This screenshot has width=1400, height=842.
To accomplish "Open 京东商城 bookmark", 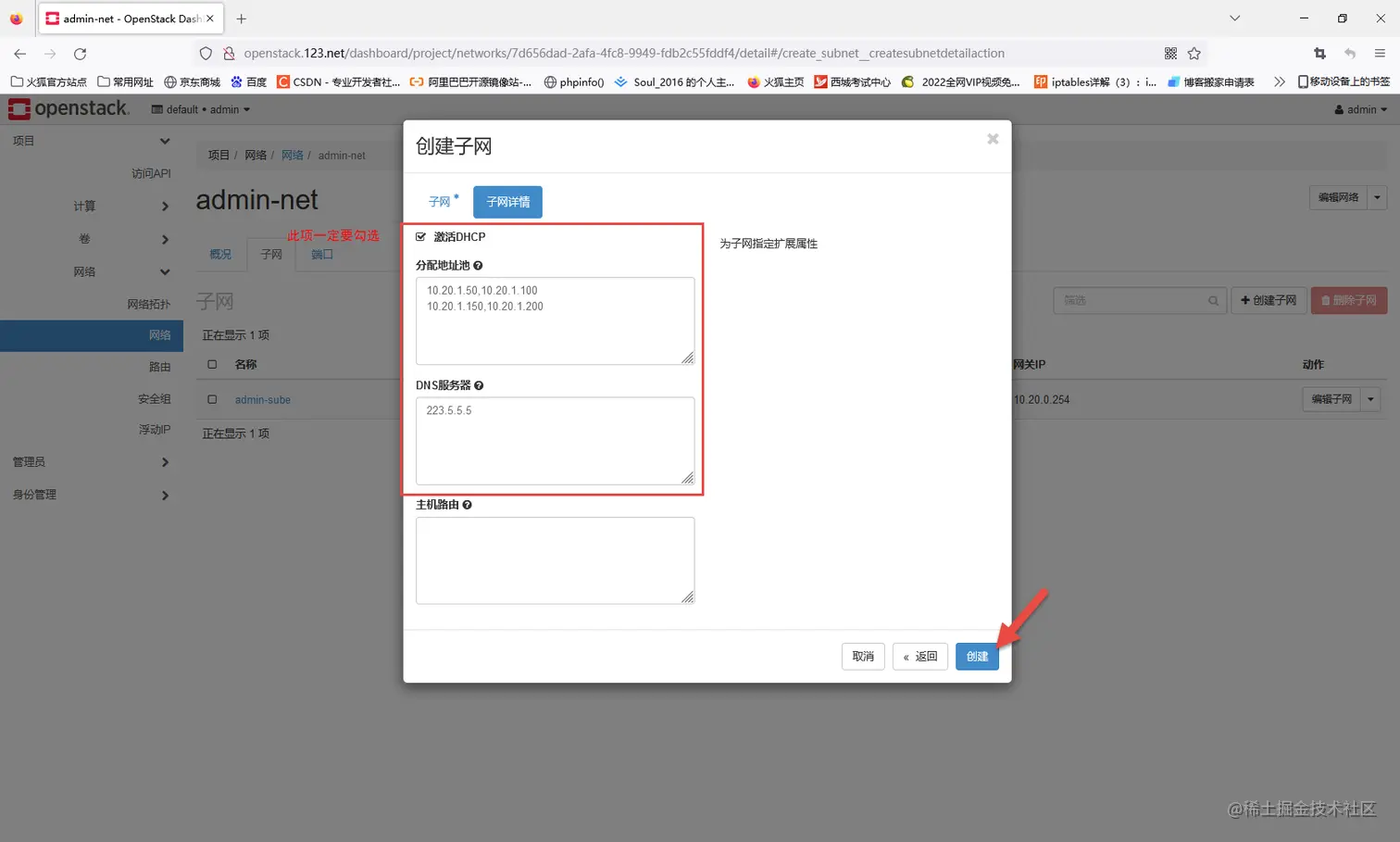I will 193,82.
